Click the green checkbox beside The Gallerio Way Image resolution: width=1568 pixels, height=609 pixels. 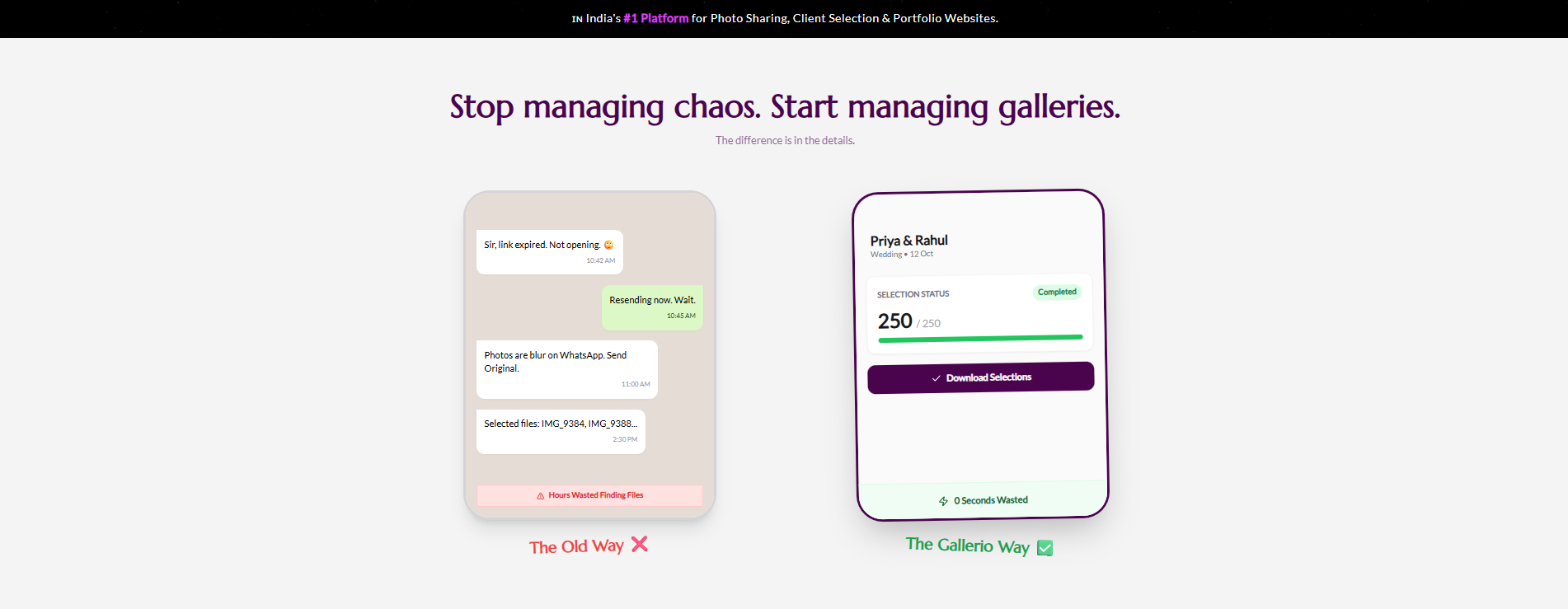tap(1045, 547)
